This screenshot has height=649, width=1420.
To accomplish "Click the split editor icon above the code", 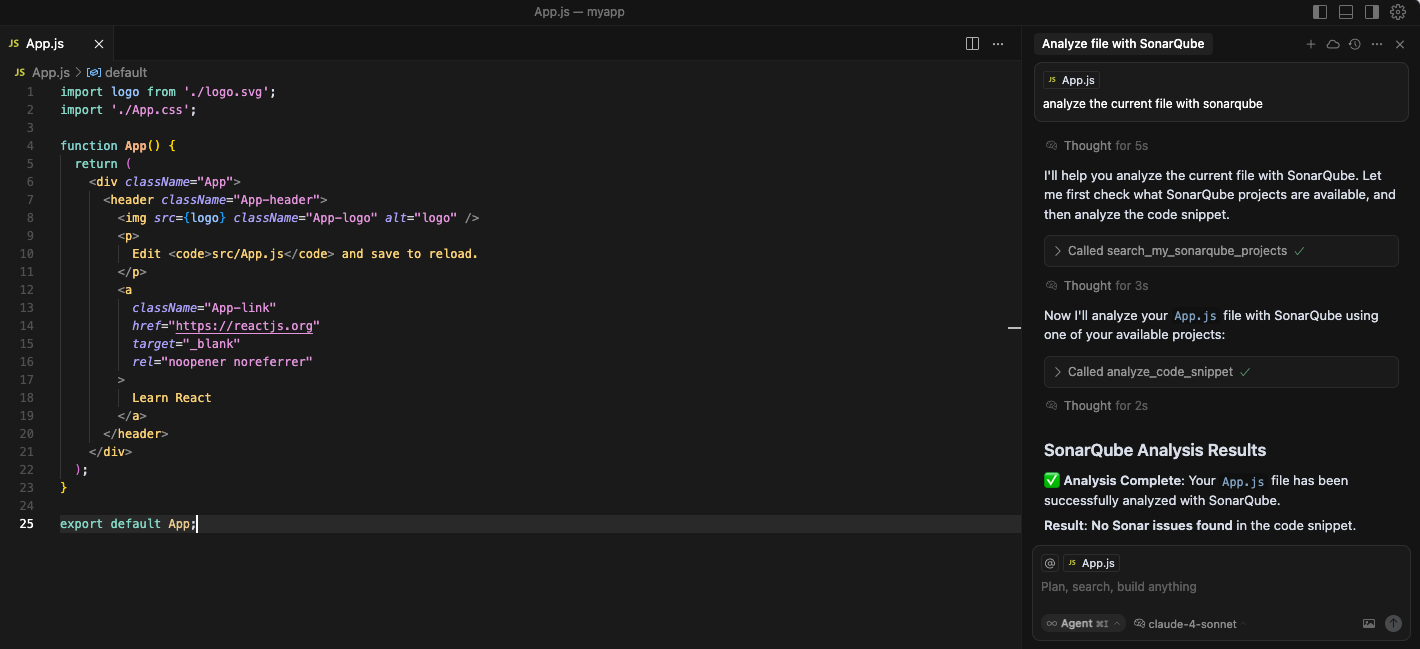I will point(972,44).
